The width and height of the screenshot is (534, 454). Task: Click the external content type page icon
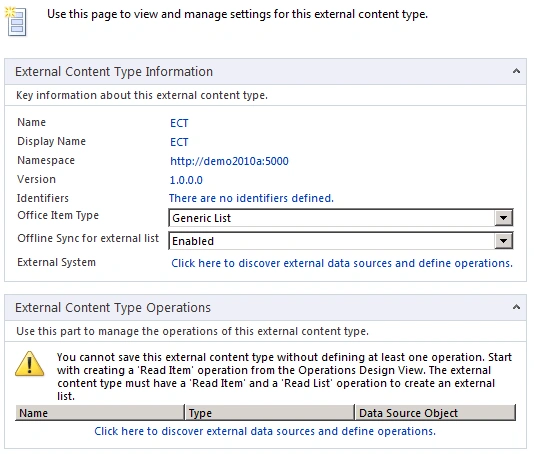[x=16, y=21]
